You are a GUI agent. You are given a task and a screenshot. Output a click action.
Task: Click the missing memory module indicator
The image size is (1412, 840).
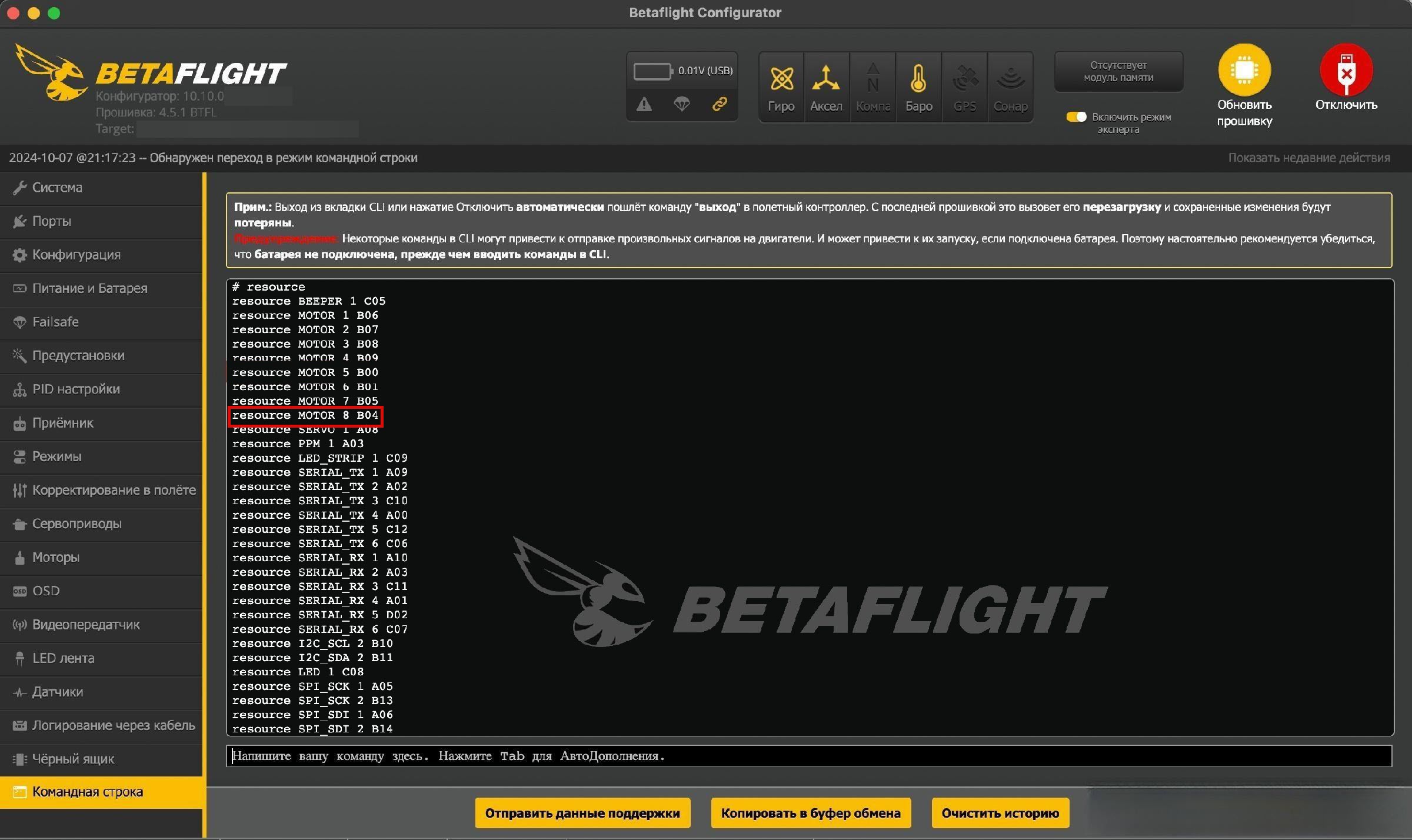click(x=1118, y=71)
